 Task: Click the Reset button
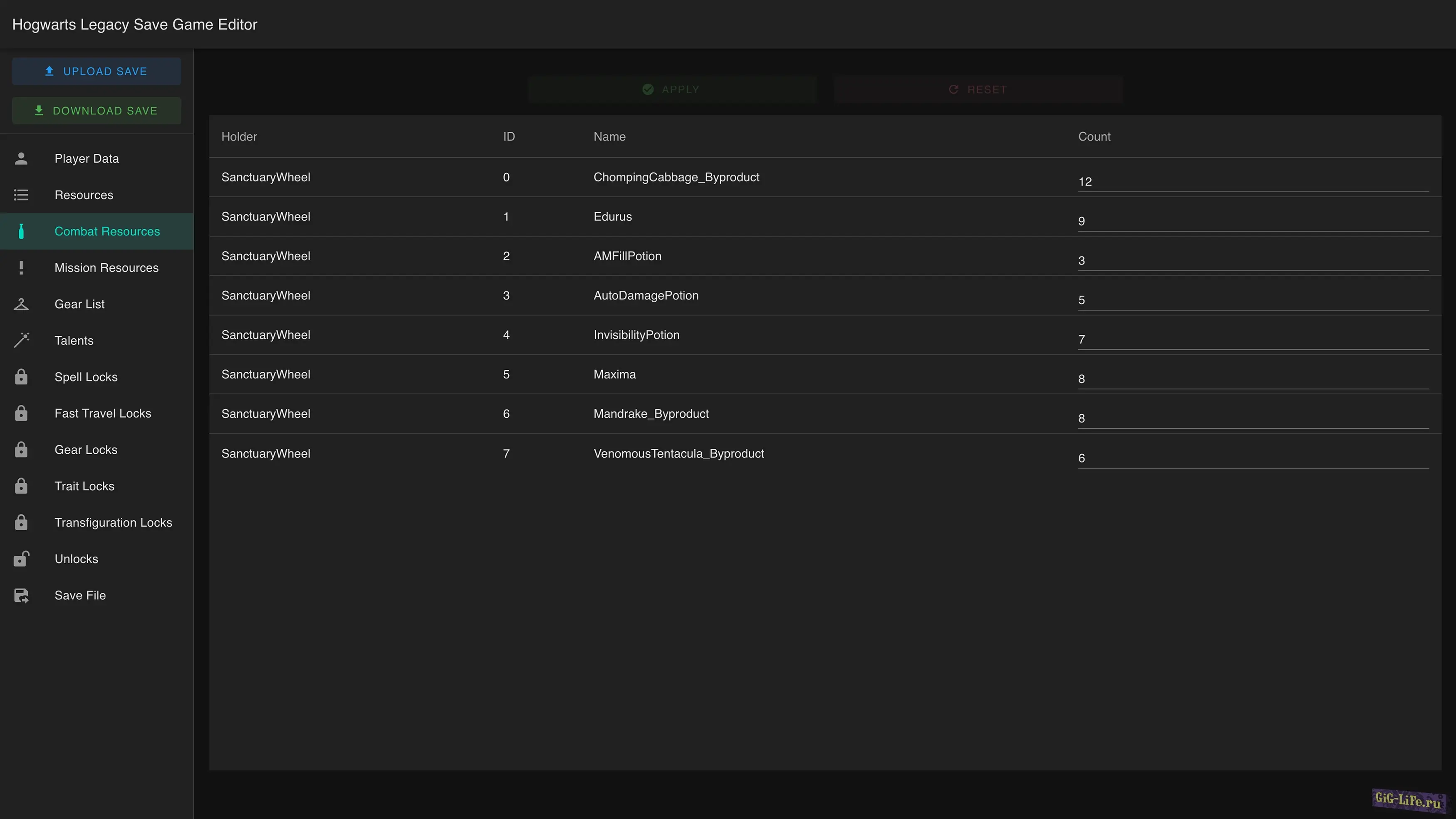point(978,89)
